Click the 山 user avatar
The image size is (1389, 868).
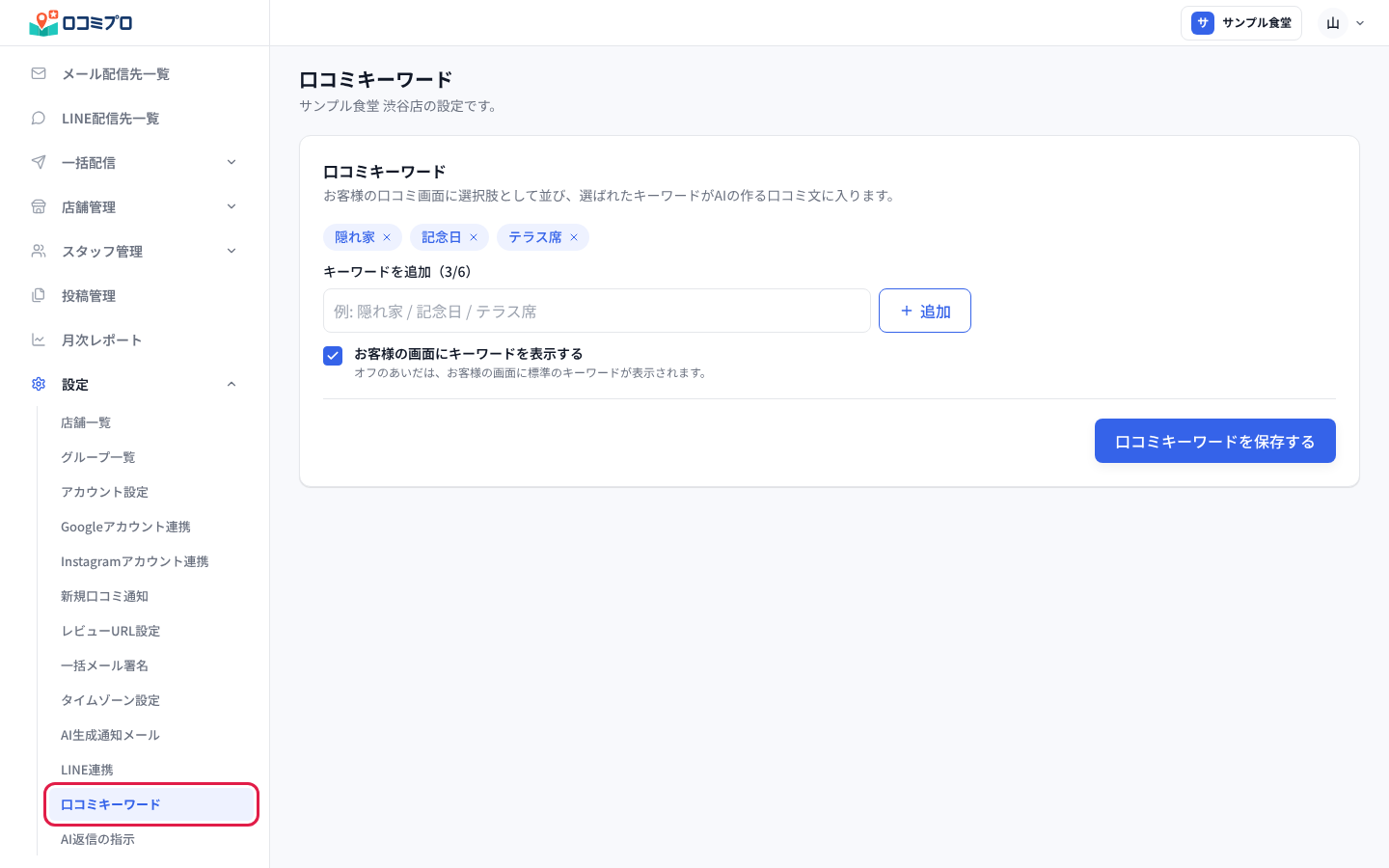(x=1333, y=23)
